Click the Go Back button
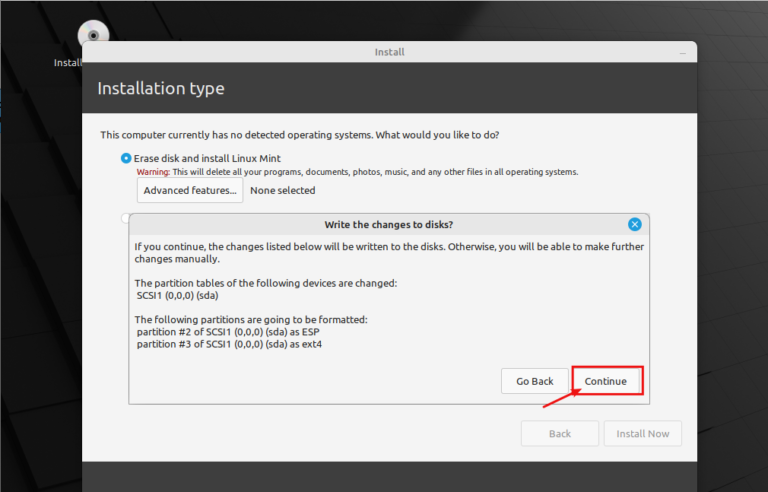The height and width of the screenshot is (492, 768). (x=534, y=381)
